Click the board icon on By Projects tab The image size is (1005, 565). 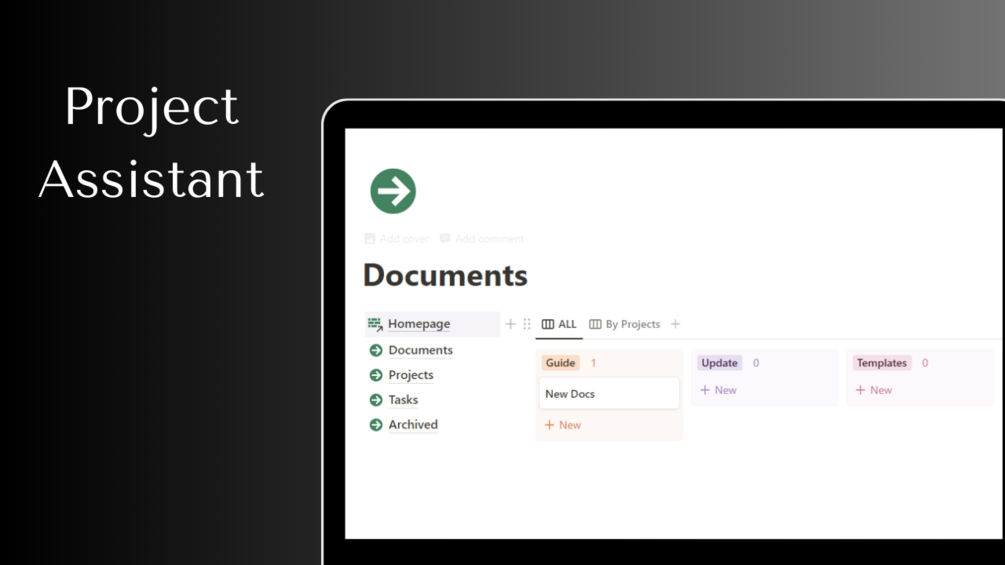(x=595, y=324)
